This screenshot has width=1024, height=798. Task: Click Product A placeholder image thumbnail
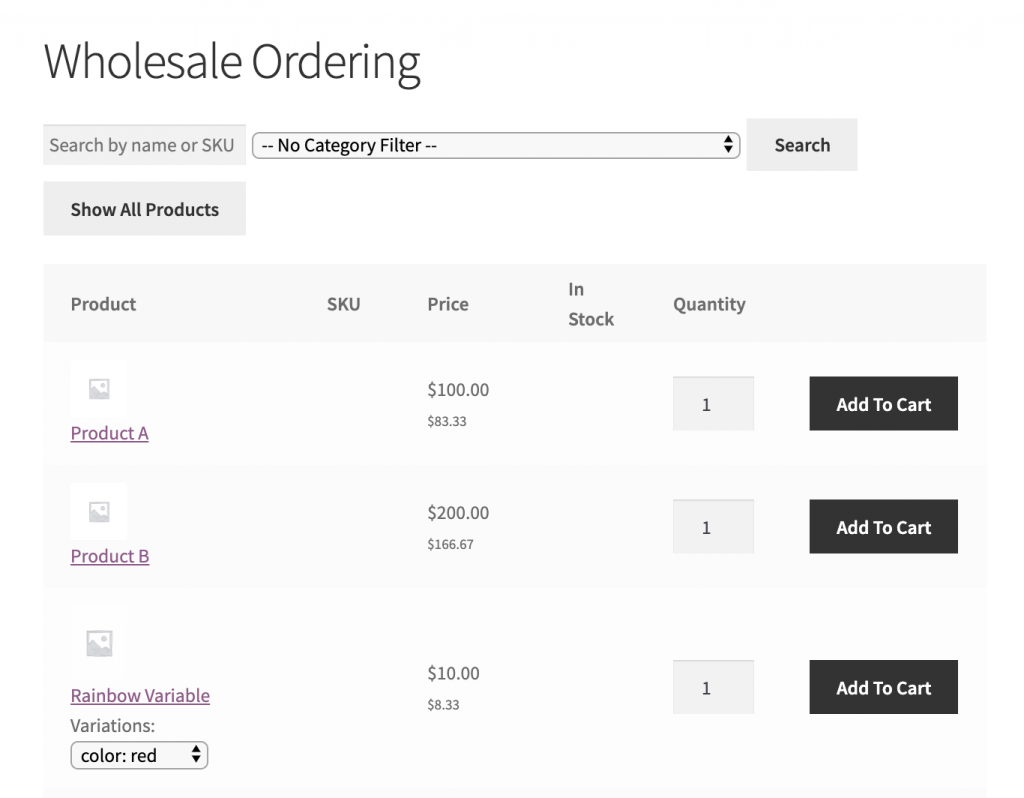(x=99, y=389)
